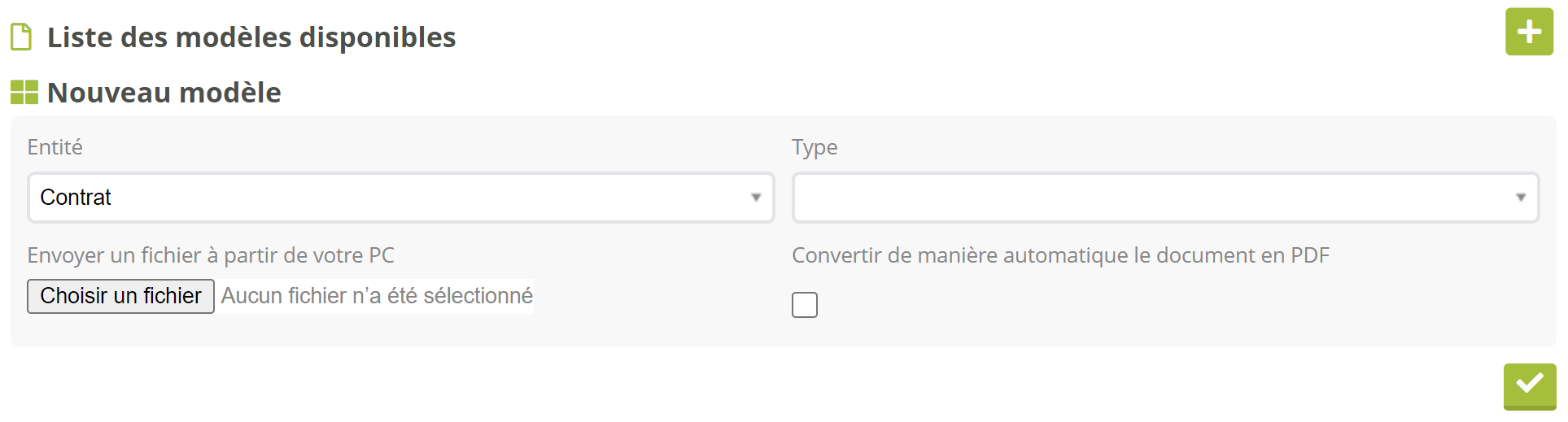The image size is (1568, 422).
Task: Select the Liste des modèles disponibles heading
Action: tap(251, 37)
